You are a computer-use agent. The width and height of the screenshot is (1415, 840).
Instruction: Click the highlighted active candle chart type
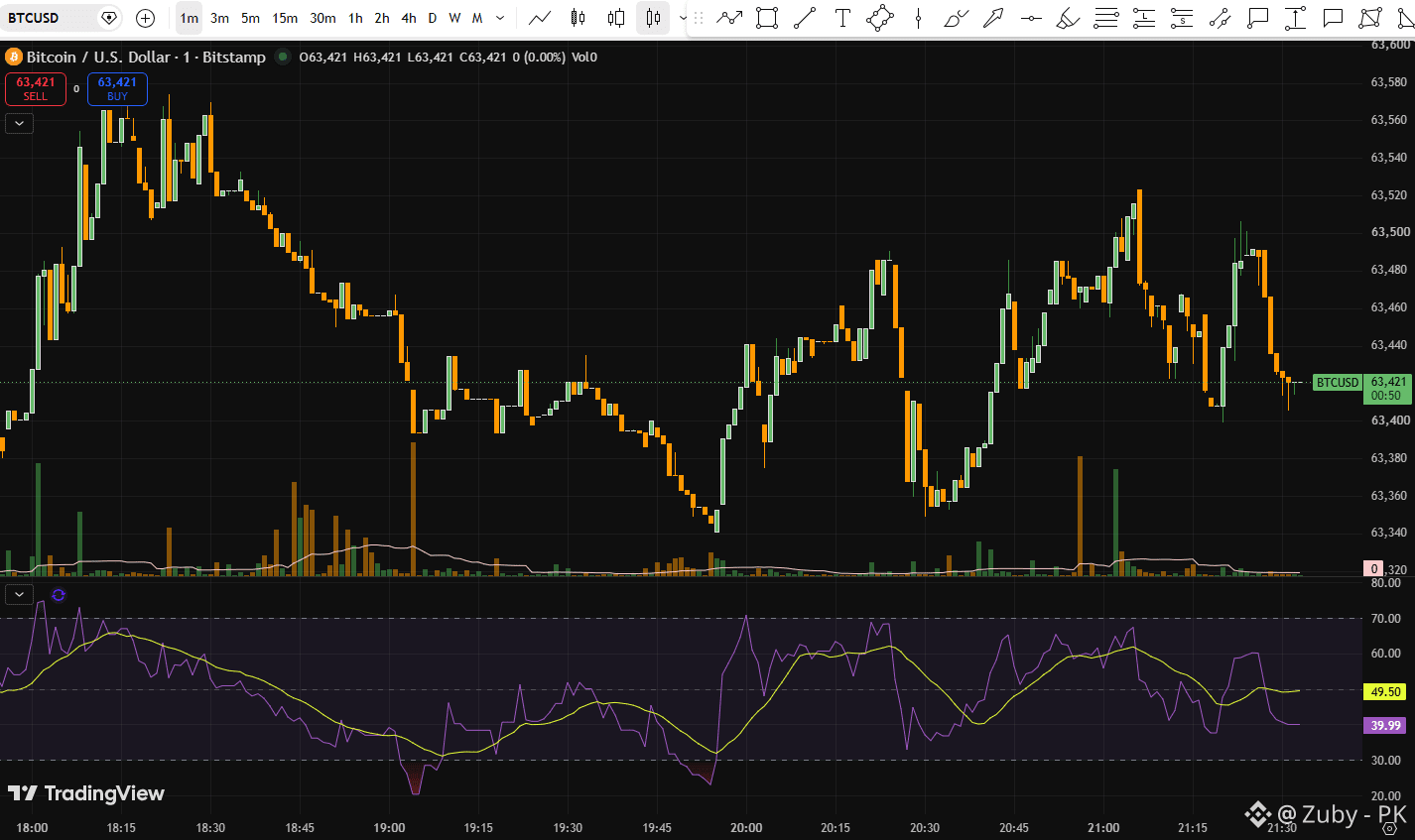[653, 18]
